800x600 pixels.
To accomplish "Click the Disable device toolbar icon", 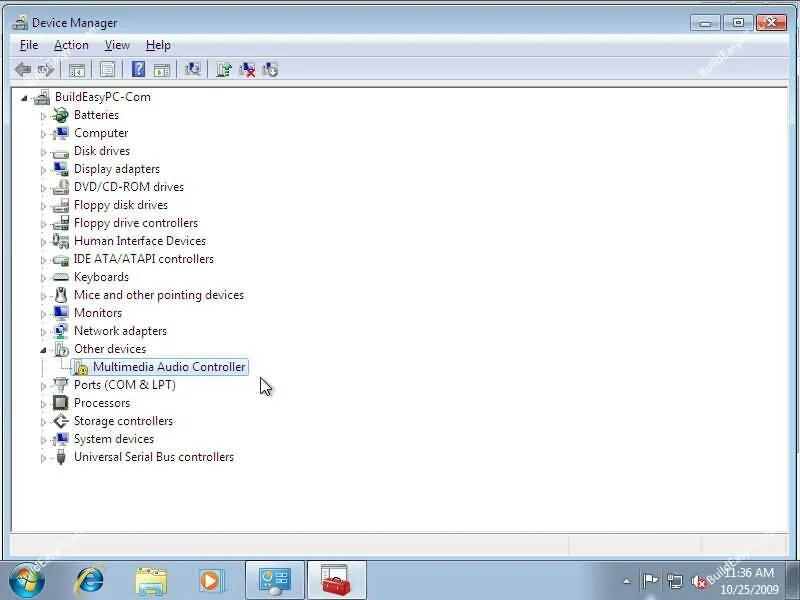I will click(270, 69).
